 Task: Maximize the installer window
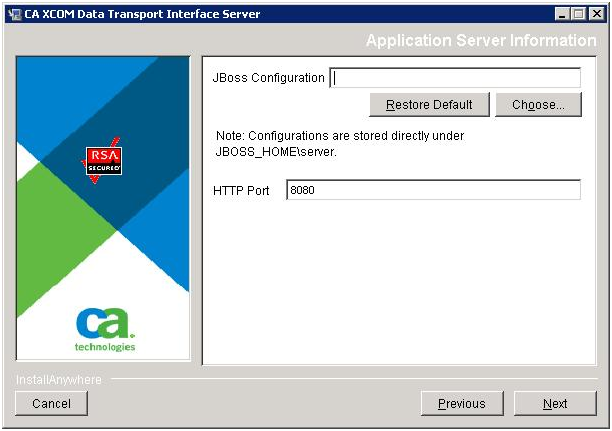578,14
